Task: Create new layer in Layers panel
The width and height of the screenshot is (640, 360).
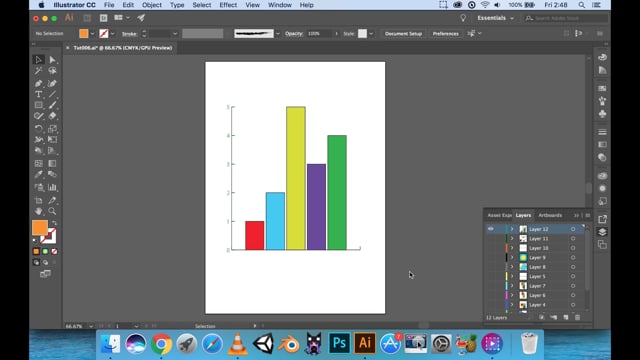Action: [566, 317]
